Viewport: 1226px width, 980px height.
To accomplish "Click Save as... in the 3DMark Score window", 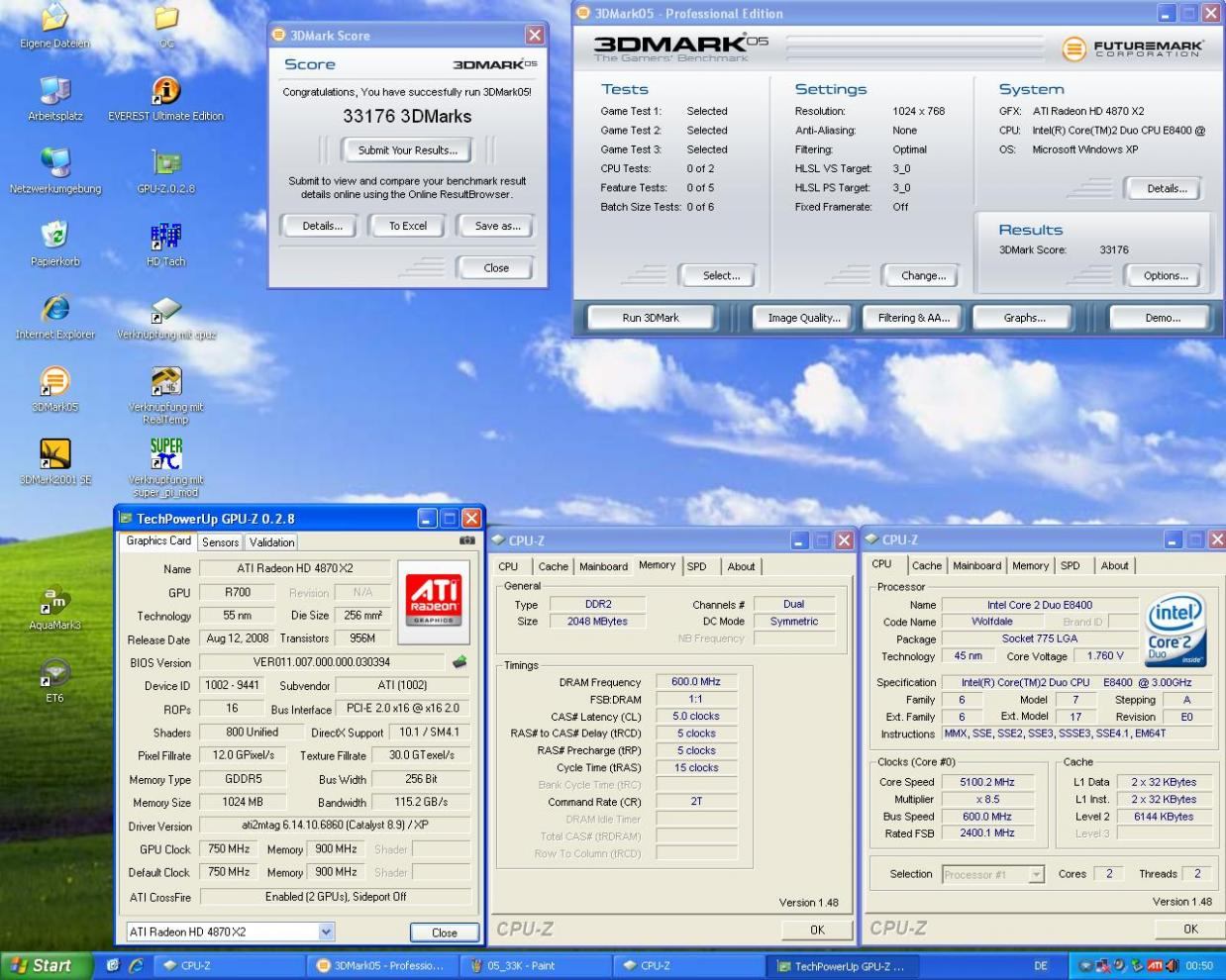I will 498,226.
